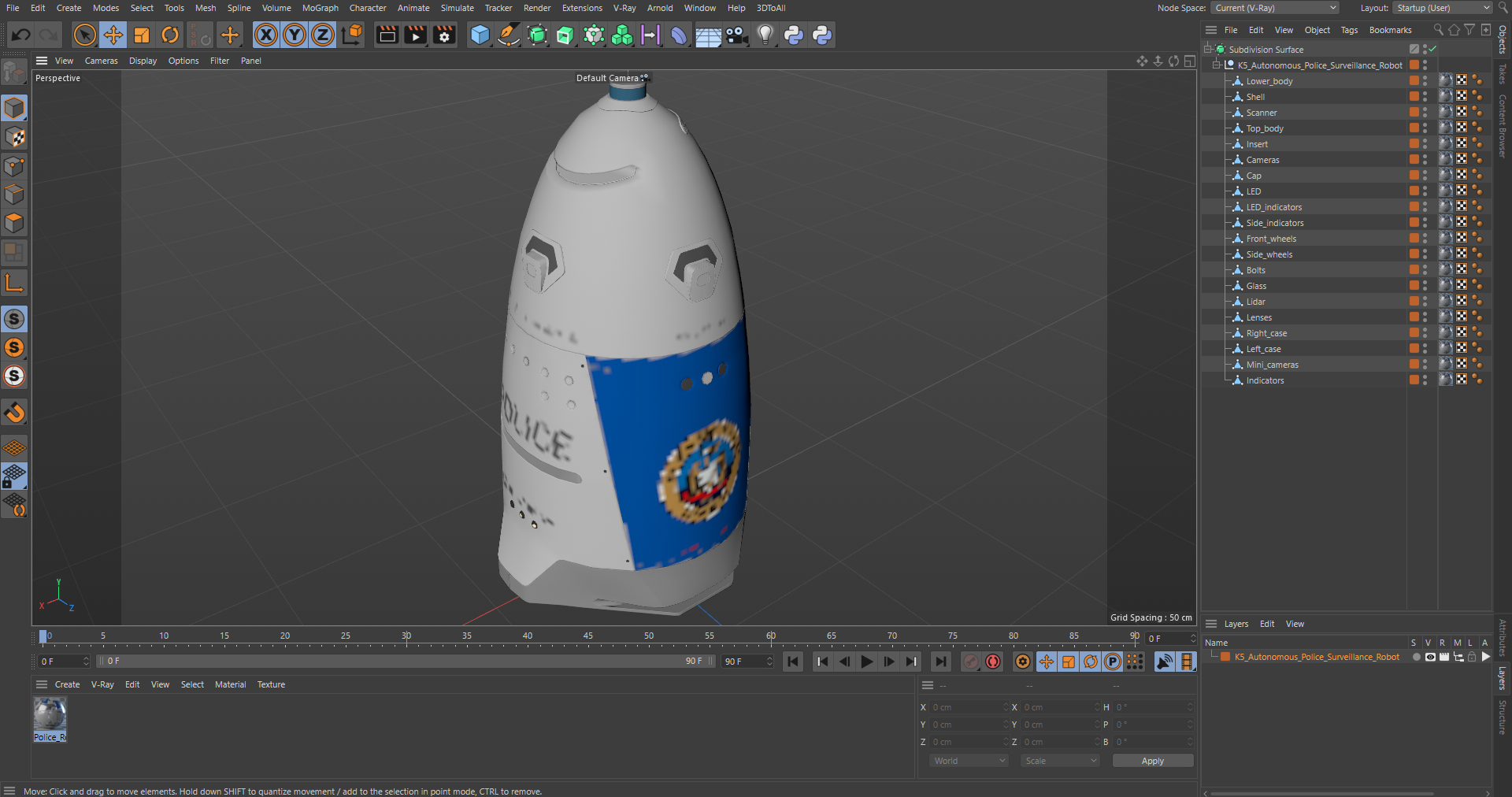This screenshot has width=1512, height=797.
Task: Collapse the Subdivision Surface tree node
Action: pyautogui.click(x=1209, y=49)
